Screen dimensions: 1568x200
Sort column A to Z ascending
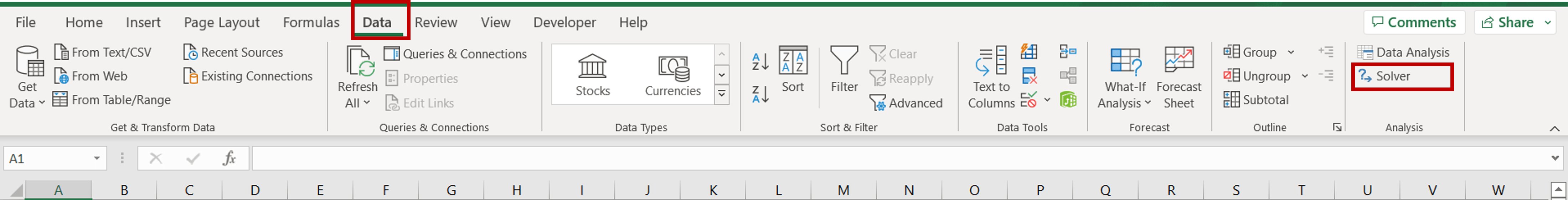tap(760, 61)
